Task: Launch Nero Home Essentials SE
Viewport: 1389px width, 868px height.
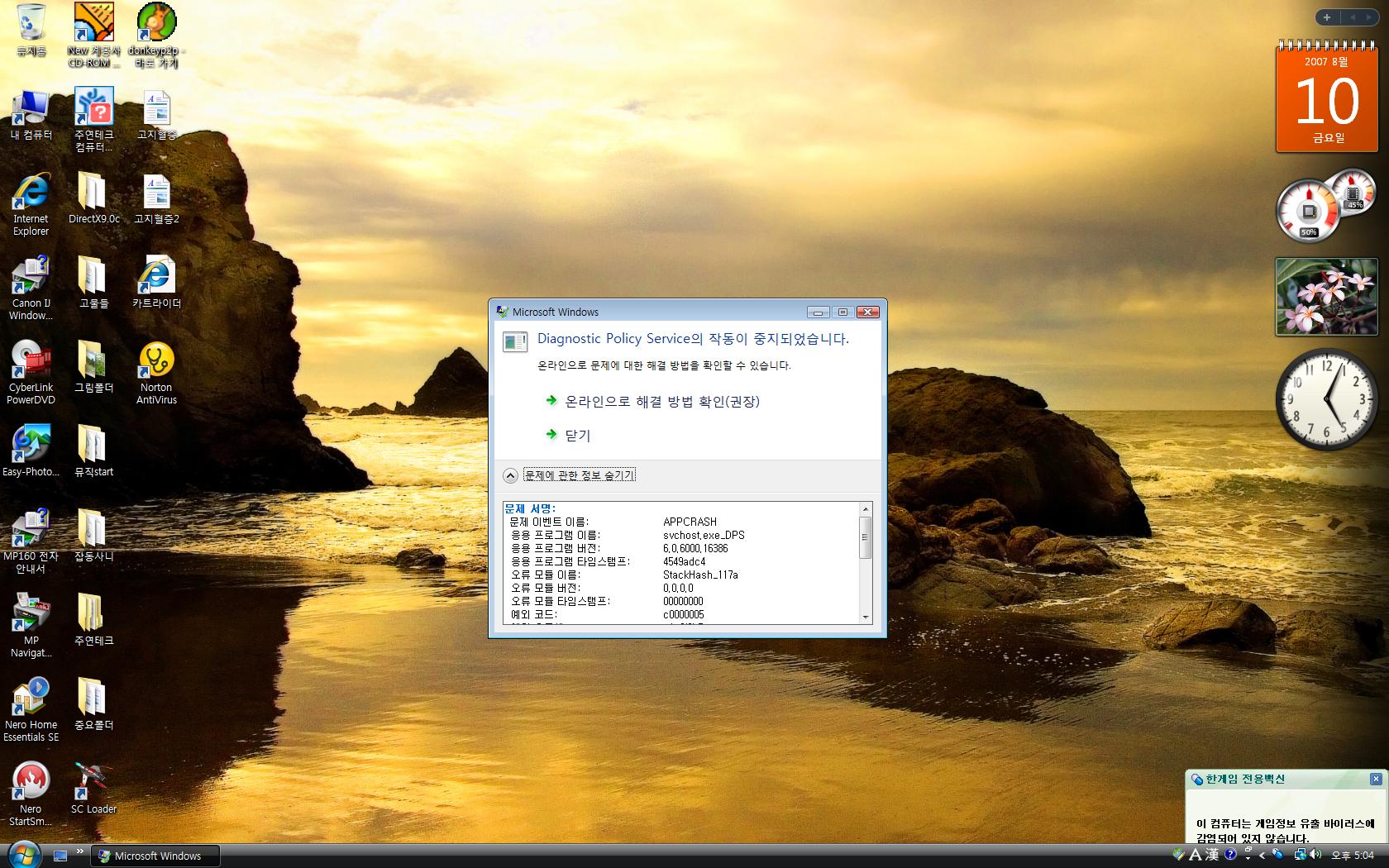Action: [31, 709]
